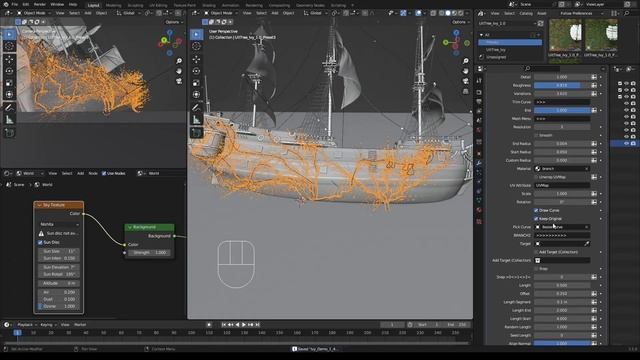The image size is (640, 360).
Task: Click the UV Attribute UVMap input field
Action: (x=562, y=185)
